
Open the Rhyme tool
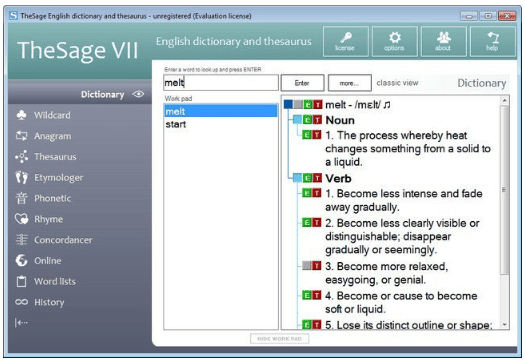click(49, 219)
